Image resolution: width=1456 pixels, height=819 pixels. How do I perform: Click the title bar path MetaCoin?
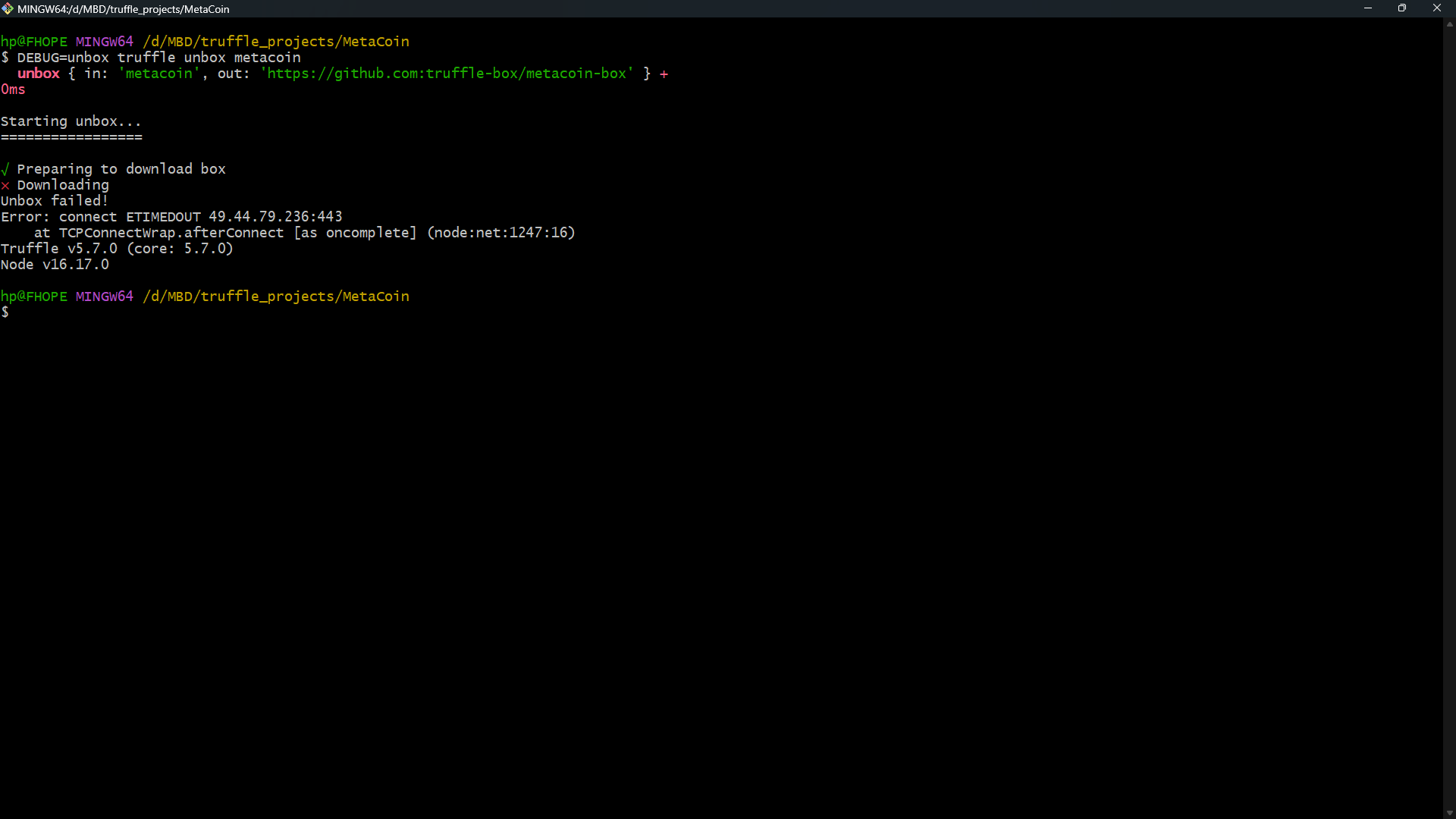coord(206,9)
